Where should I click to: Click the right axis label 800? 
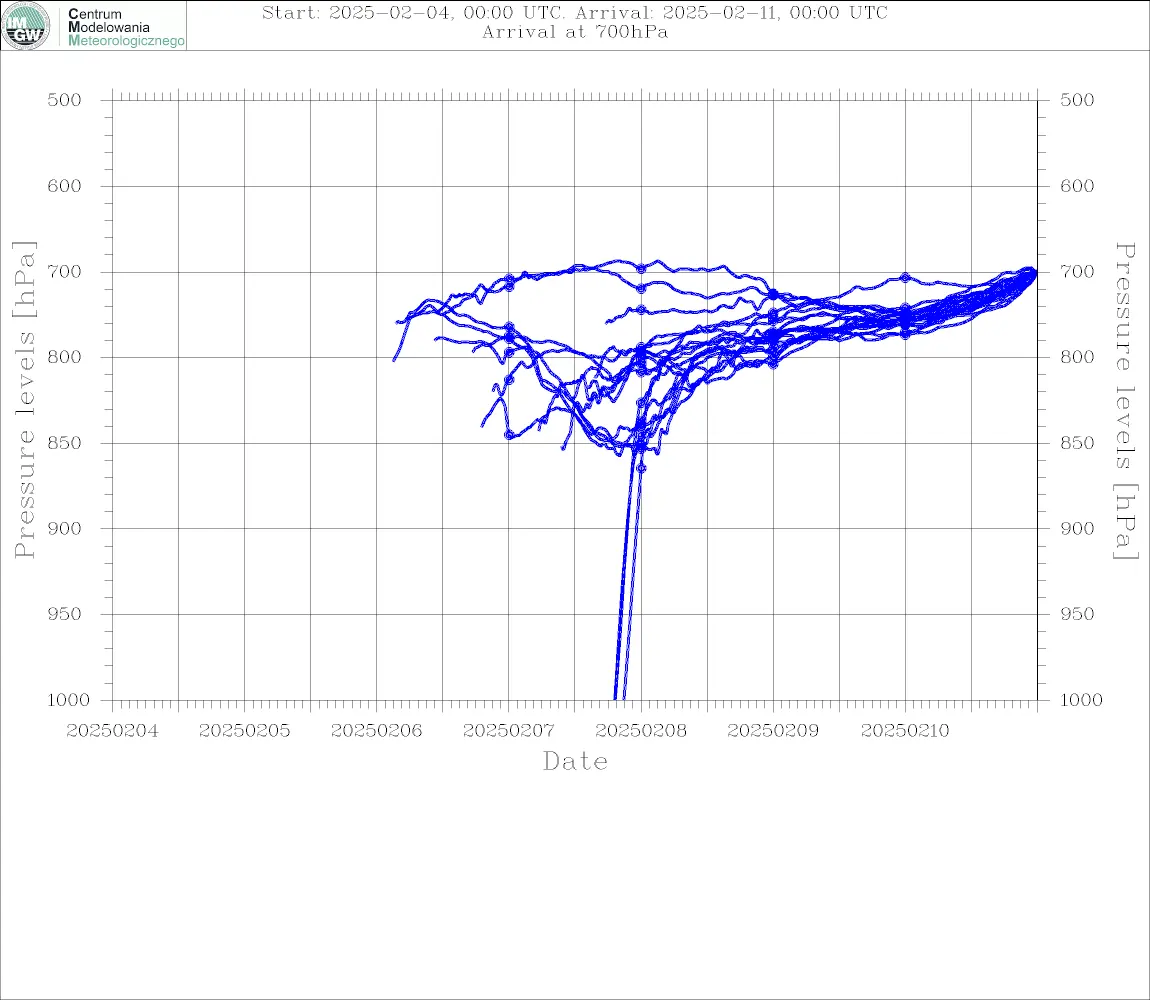click(x=1077, y=357)
